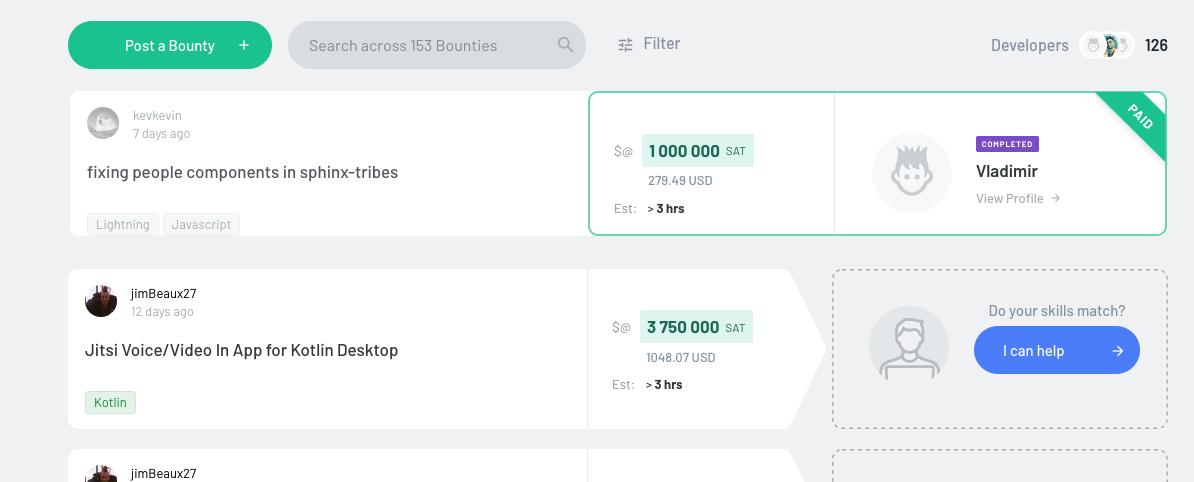Select the Lightning tag
Image resolution: width=1194 pixels, height=482 pixels.
click(123, 225)
